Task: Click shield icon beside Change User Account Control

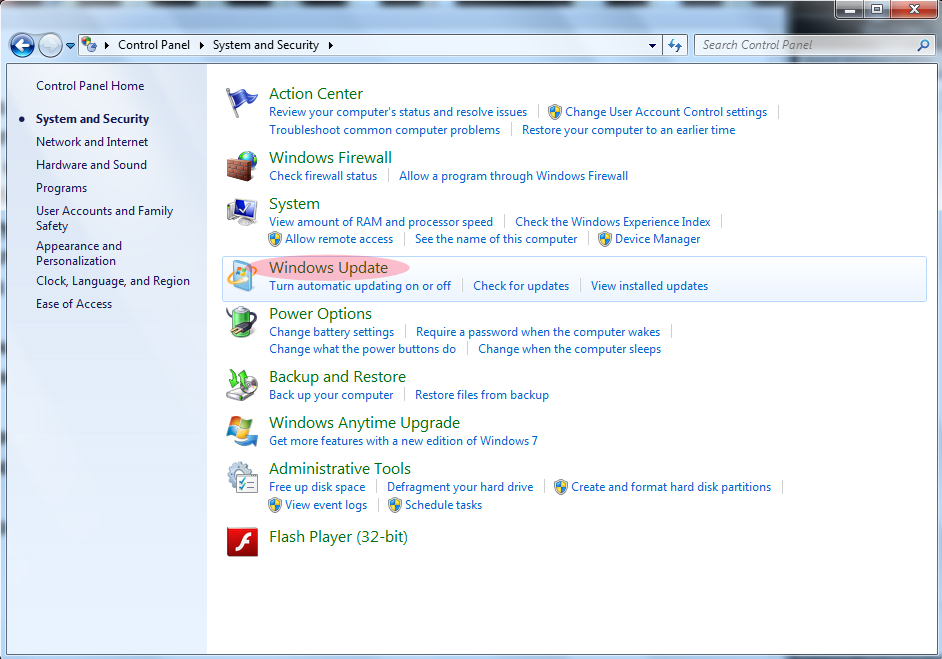Action: [x=555, y=112]
